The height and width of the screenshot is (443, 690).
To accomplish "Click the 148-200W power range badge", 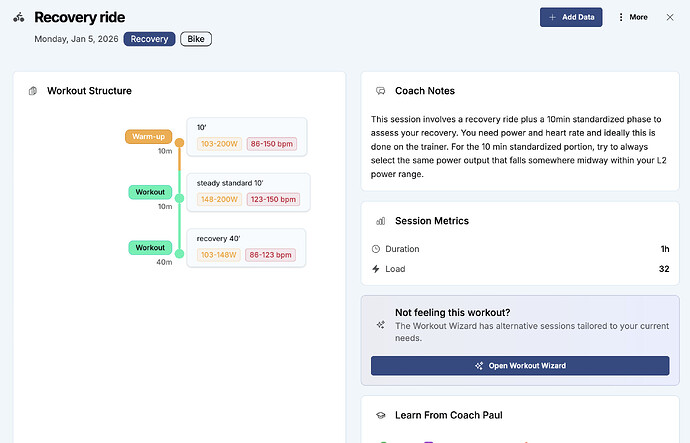I will coord(219,199).
